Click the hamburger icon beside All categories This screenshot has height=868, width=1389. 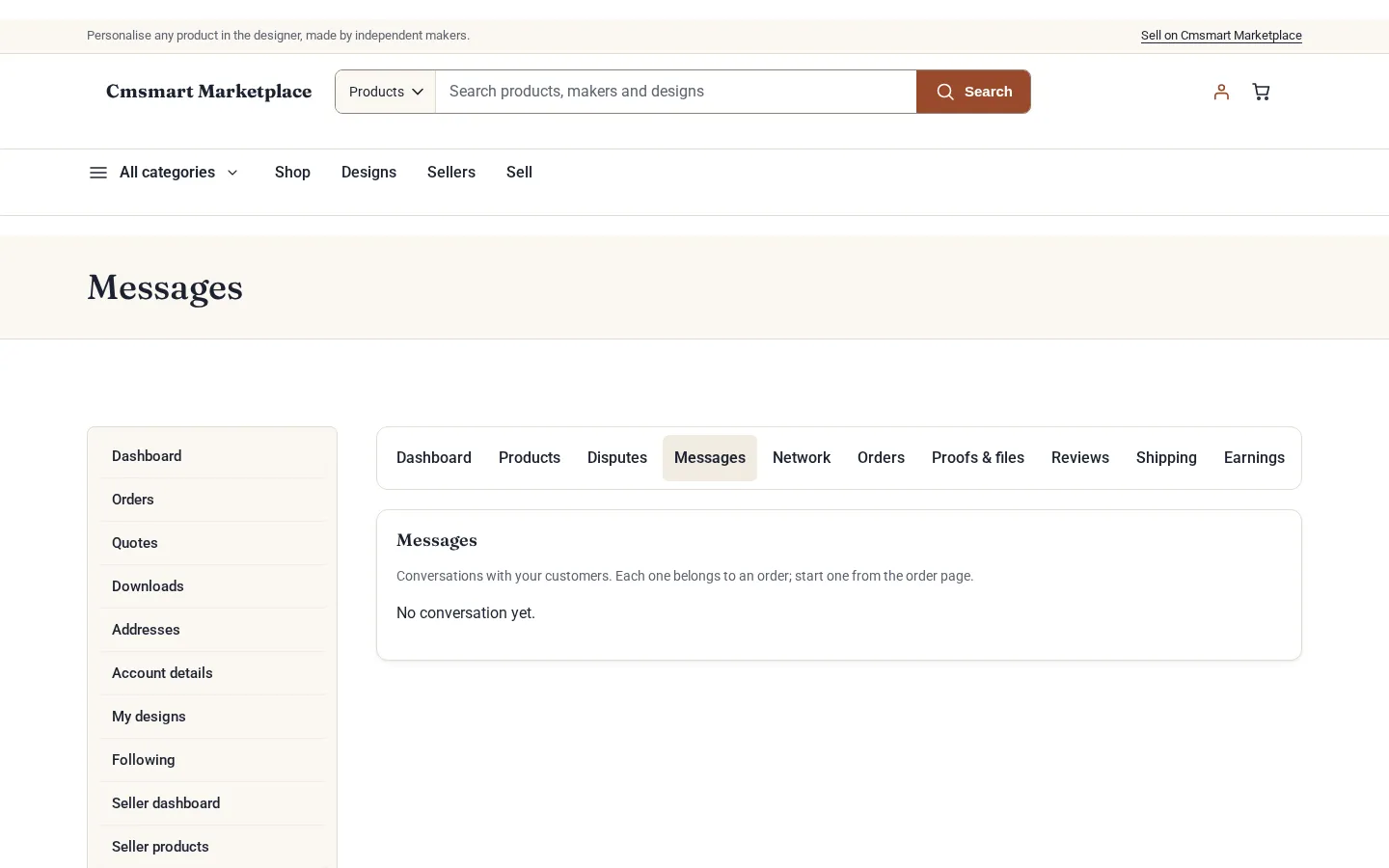click(98, 173)
